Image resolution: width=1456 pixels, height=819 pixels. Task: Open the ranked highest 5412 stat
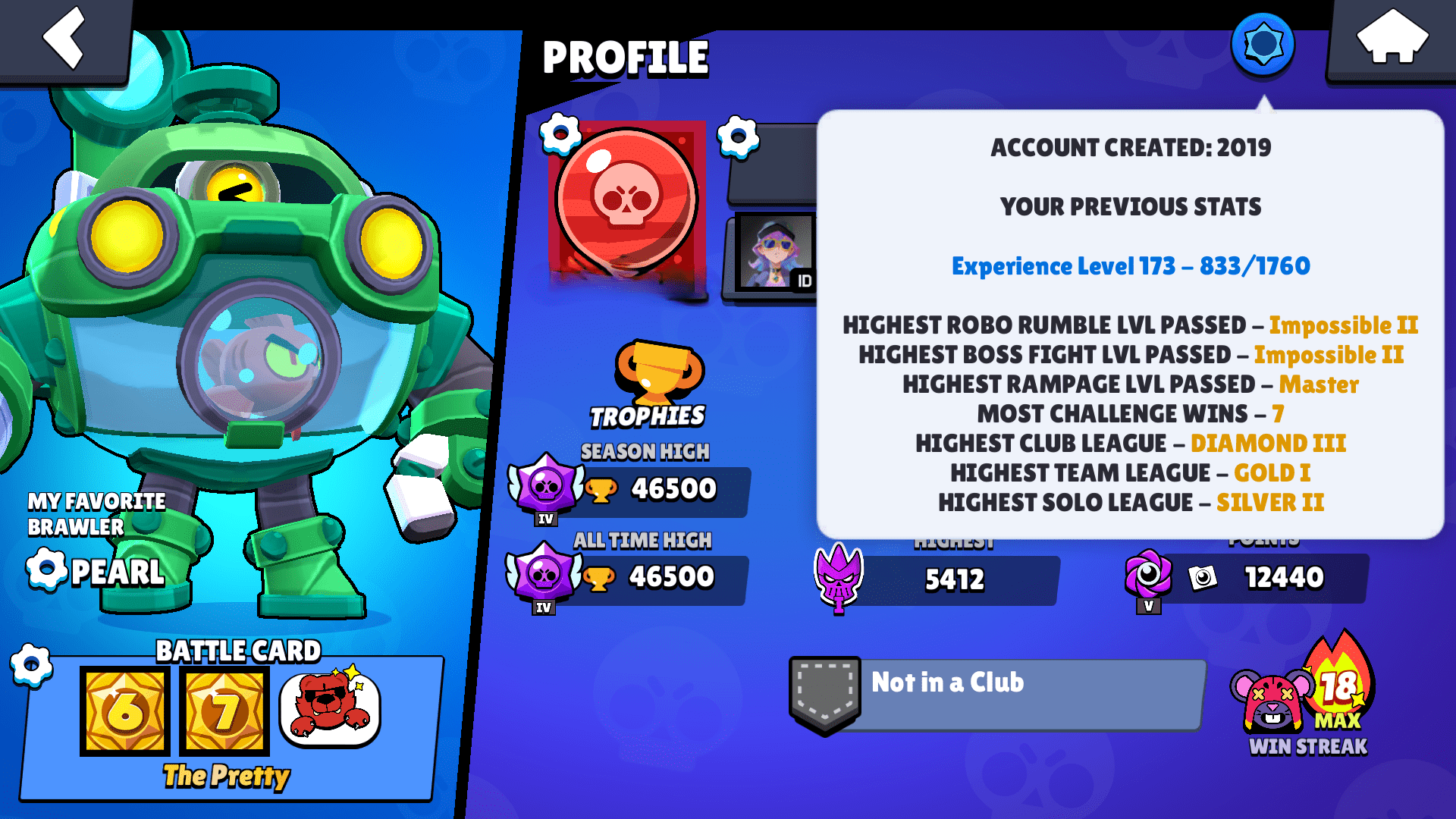[937, 580]
